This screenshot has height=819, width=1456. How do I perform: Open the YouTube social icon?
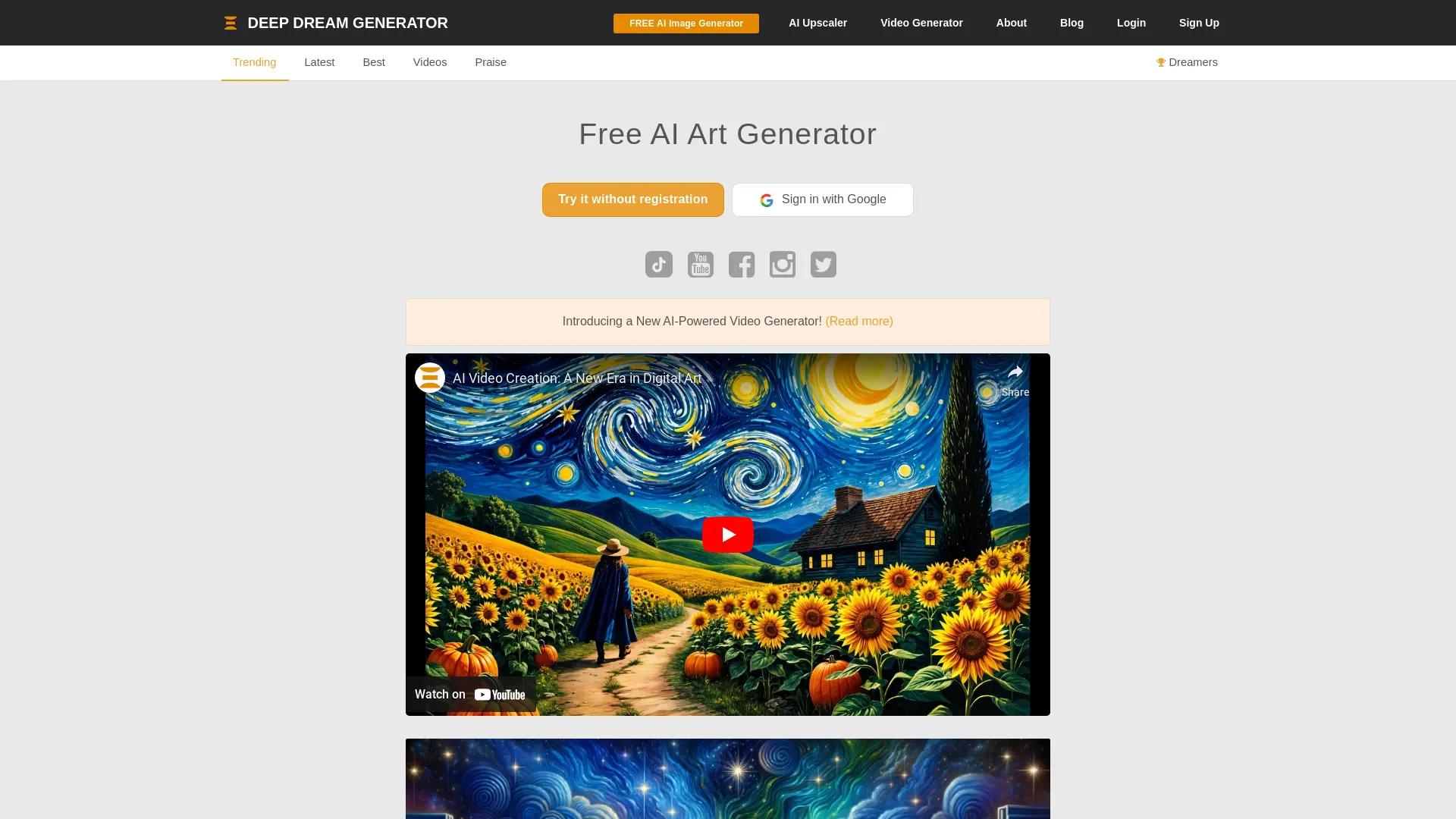coord(700,265)
